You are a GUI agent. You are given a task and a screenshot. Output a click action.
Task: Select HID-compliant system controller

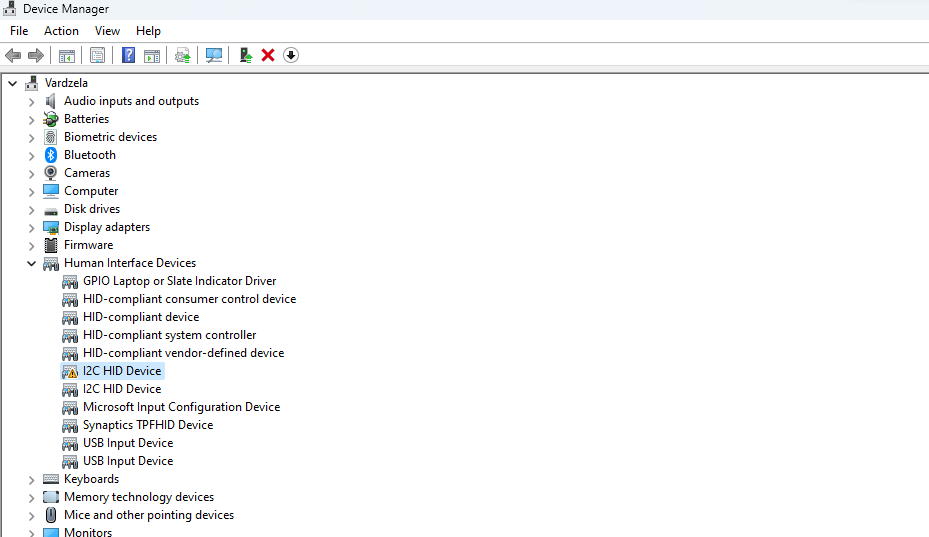point(169,335)
